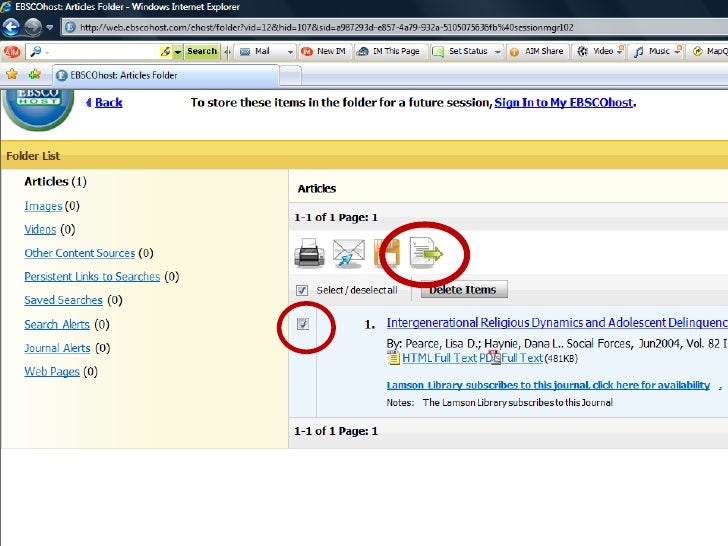The width and height of the screenshot is (728, 546).
Task: Click the Add to Favorites star-plus icon
Action: [x=34, y=74]
